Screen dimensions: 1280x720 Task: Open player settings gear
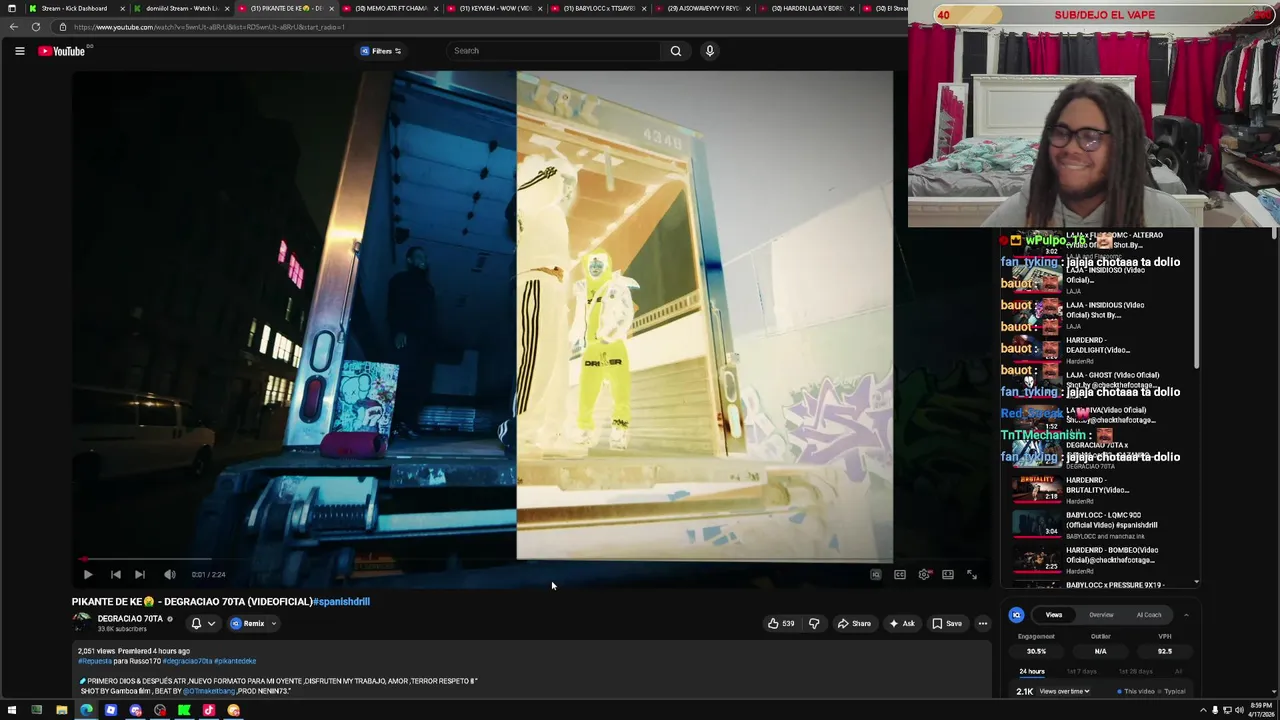click(924, 575)
